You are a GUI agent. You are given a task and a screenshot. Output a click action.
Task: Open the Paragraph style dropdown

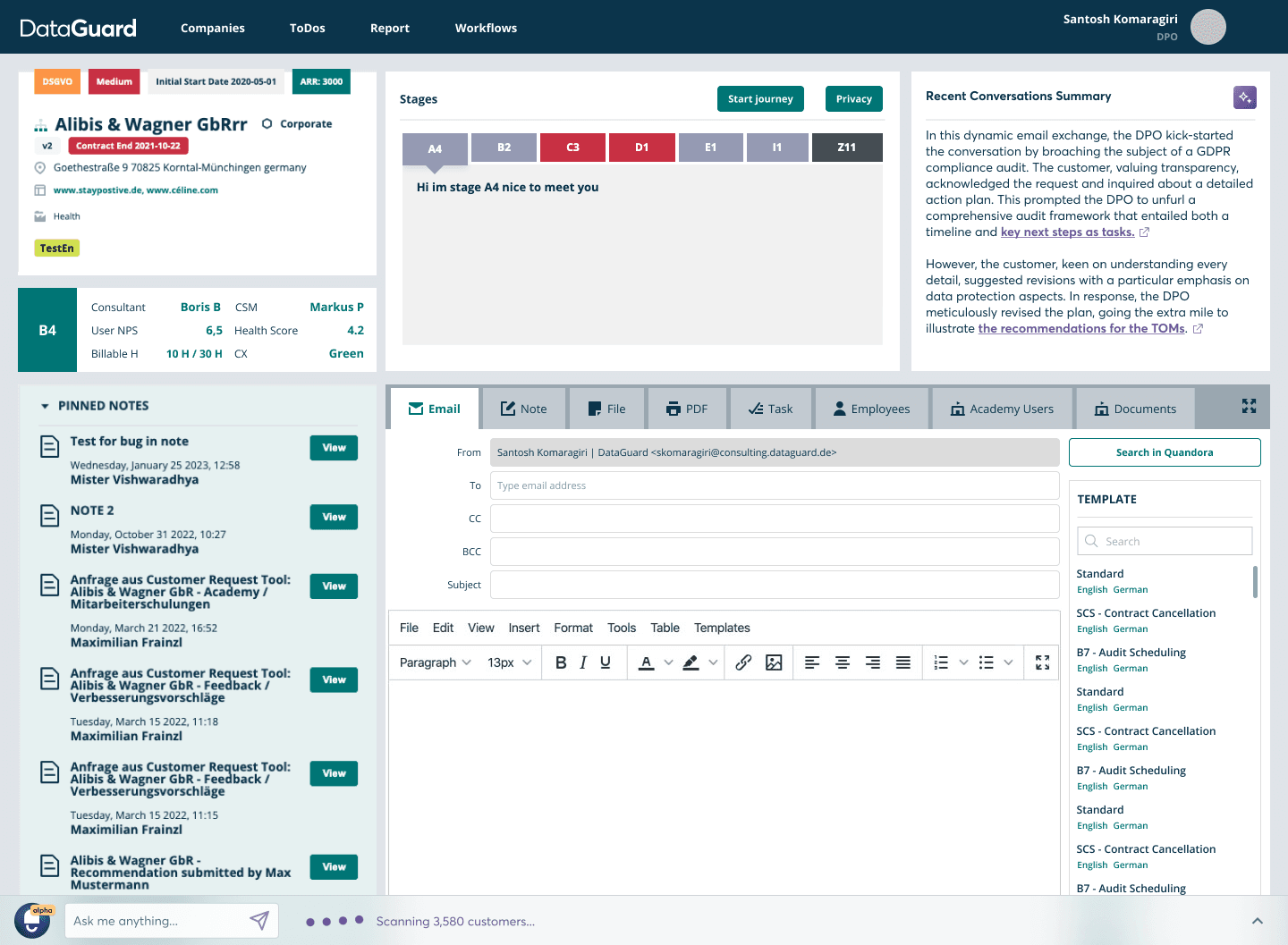click(x=435, y=662)
